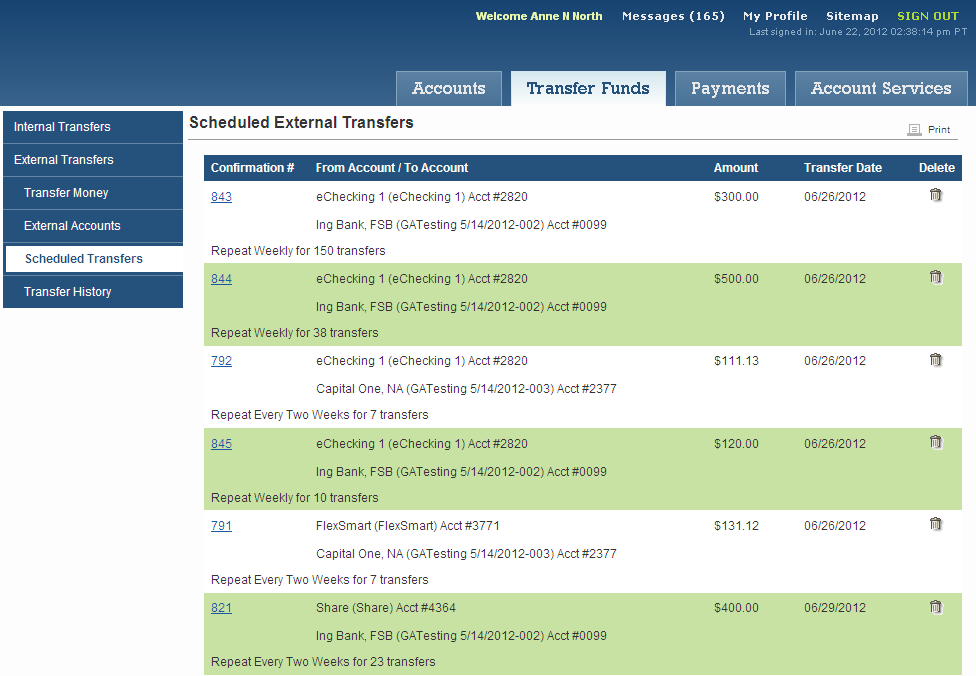The height and width of the screenshot is (676, 976).
Task: Open the Accounts tab
Action: coord(448,88)
